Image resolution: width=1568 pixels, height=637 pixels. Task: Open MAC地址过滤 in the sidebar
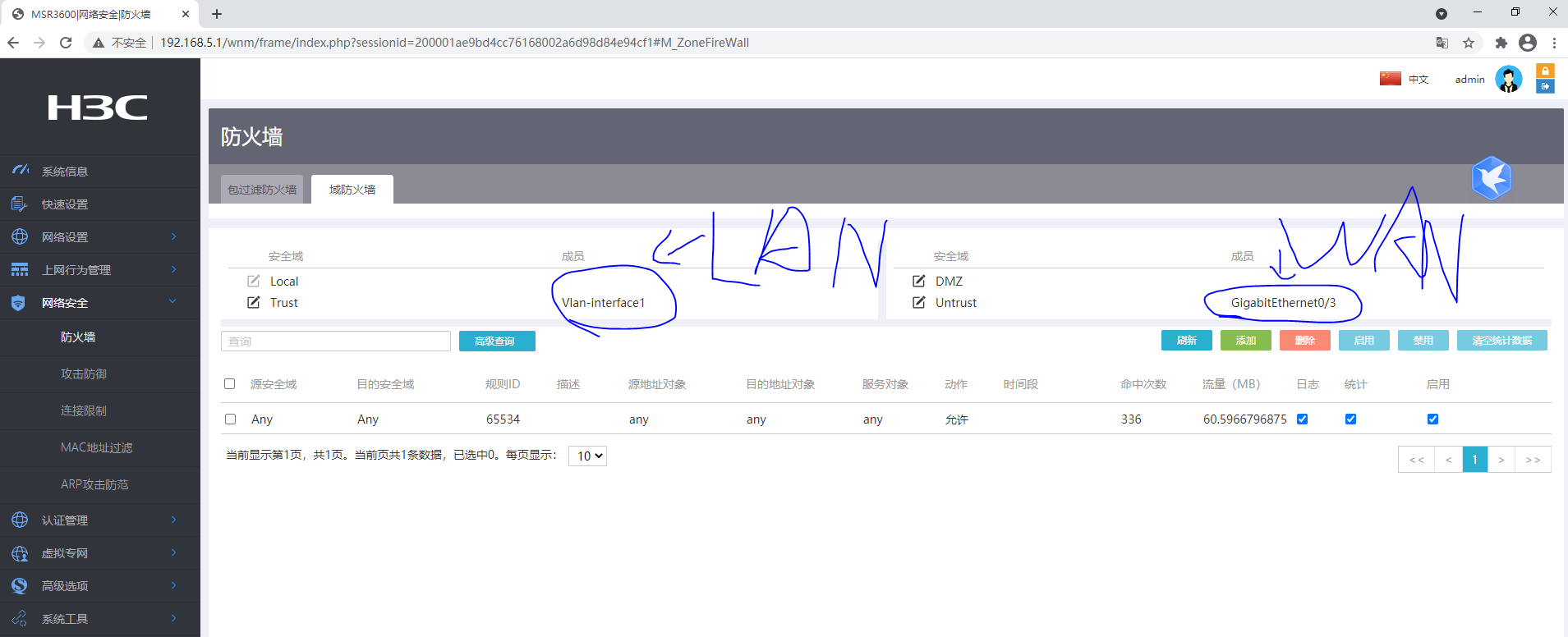97,447
